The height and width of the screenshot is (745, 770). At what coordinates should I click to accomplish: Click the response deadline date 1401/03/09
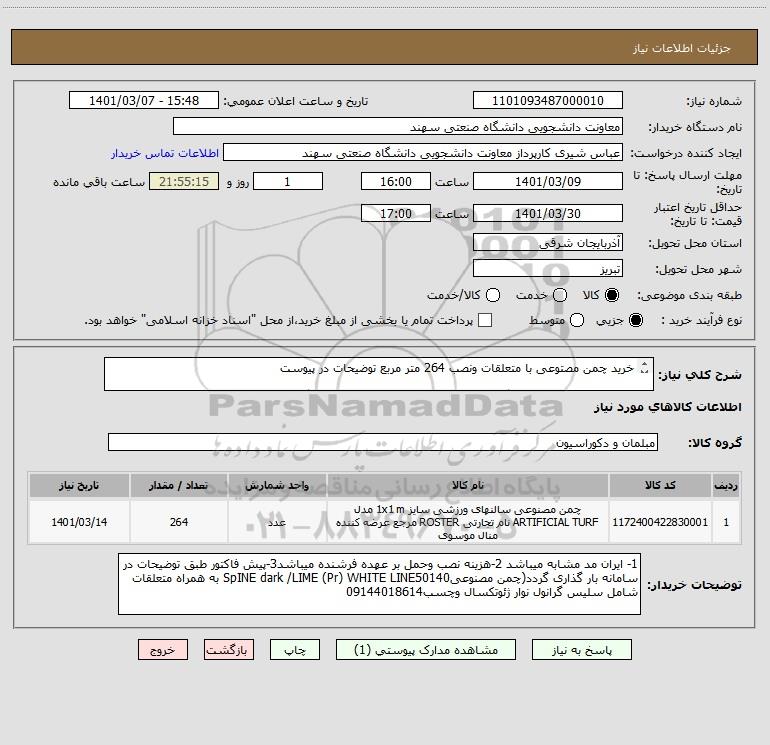(x=548, y=181)
